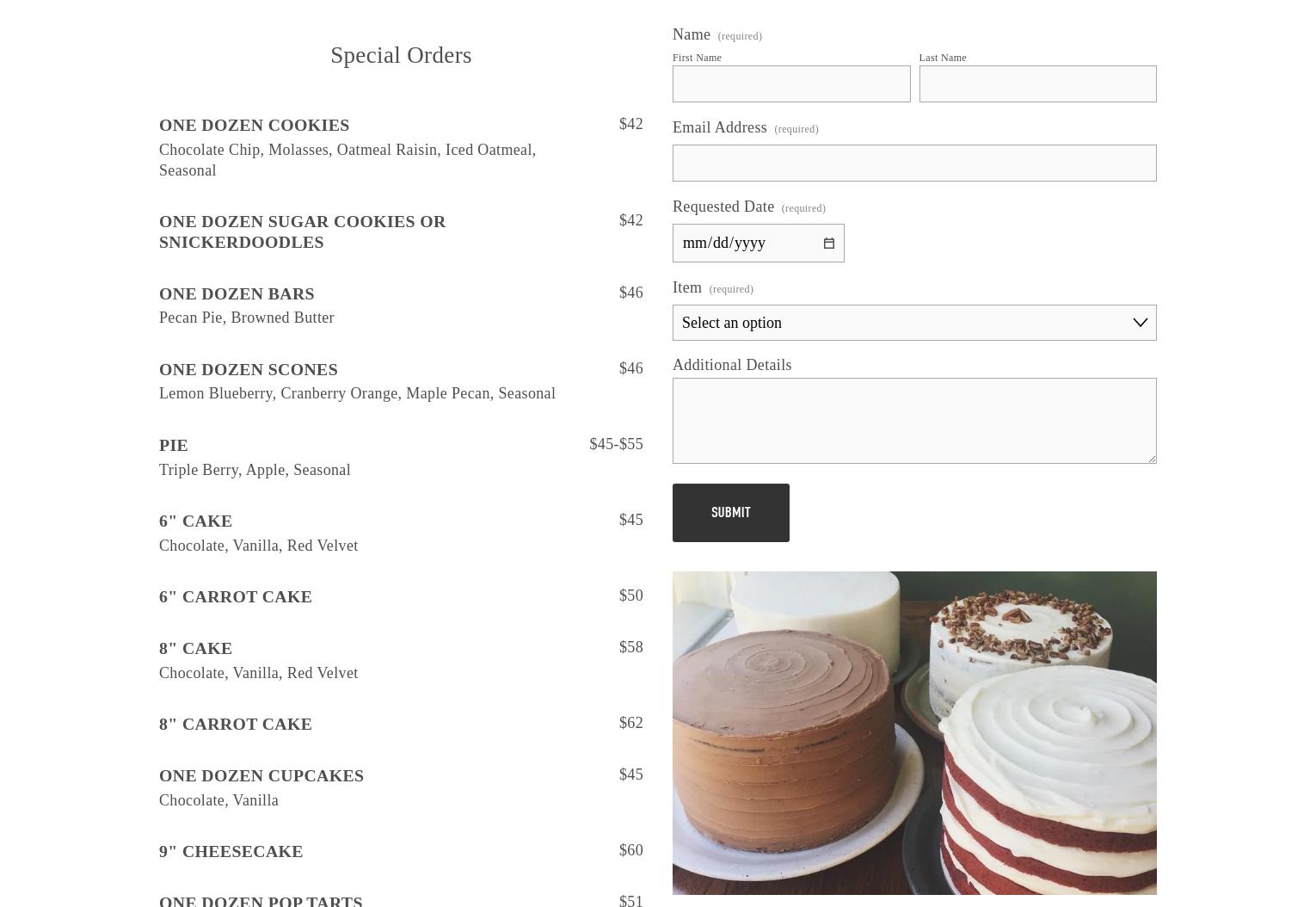Image resolution: width=1316 pixels, height=907 pixels.
Task: Click the $45-$55 pie price
Action: pos(616,444)
